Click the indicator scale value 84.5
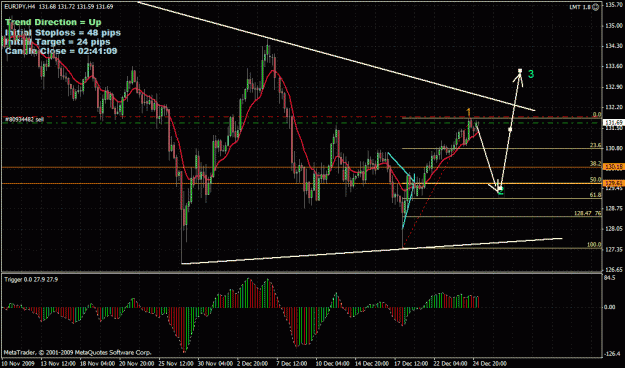Viewport: 625px width, 368px height. (610, 277)
